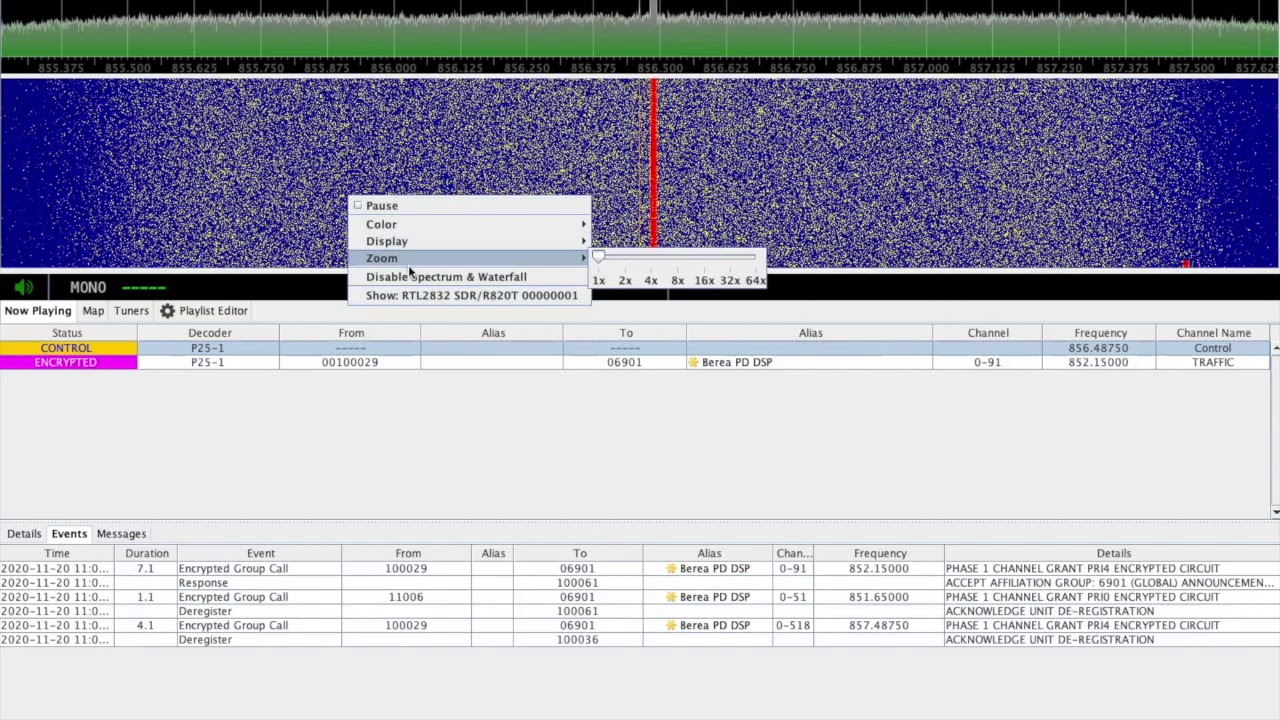1280x720 pixels.
Task: Open the Playlist Editor tab
Action: tap(205, 311)
